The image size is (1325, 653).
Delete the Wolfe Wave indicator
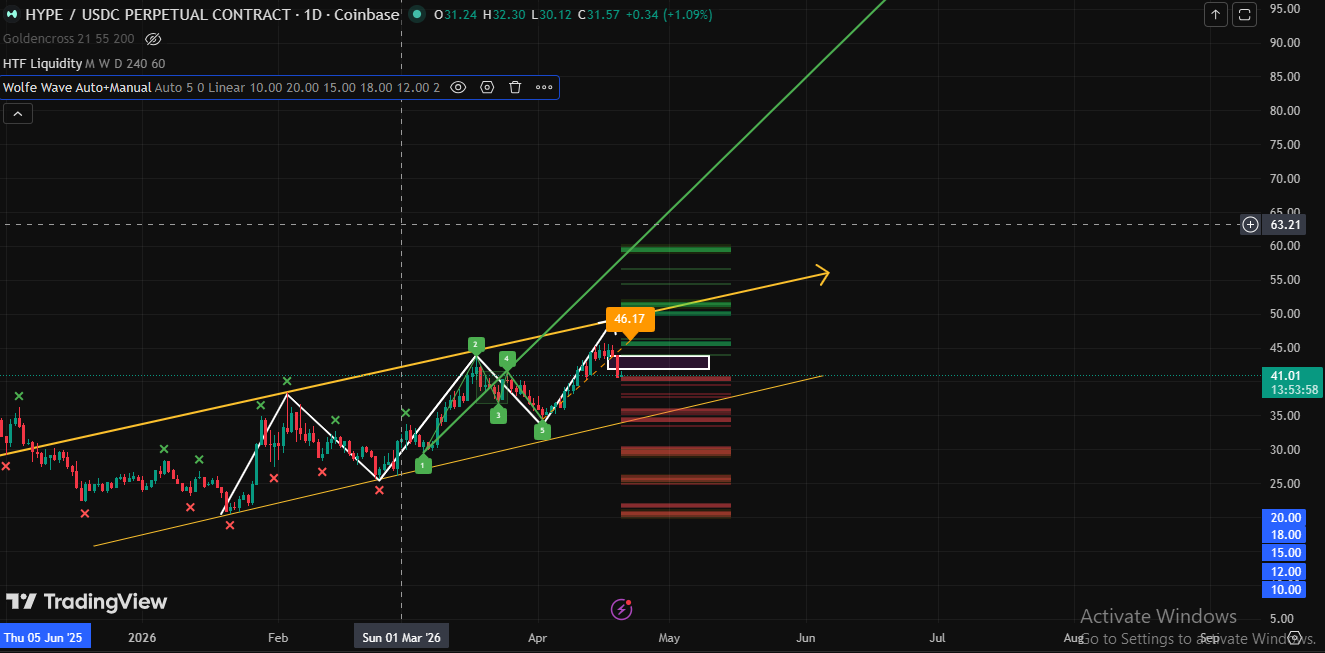coord(514,87)
